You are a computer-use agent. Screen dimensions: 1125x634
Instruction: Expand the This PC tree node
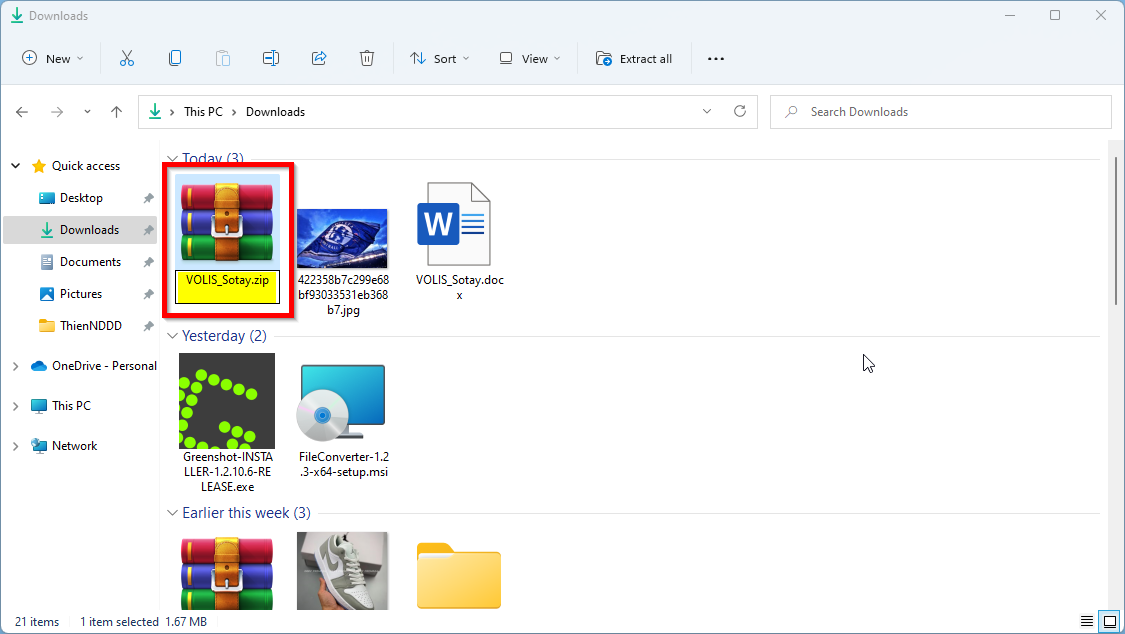pyautogui.click(x=16, y=406)
